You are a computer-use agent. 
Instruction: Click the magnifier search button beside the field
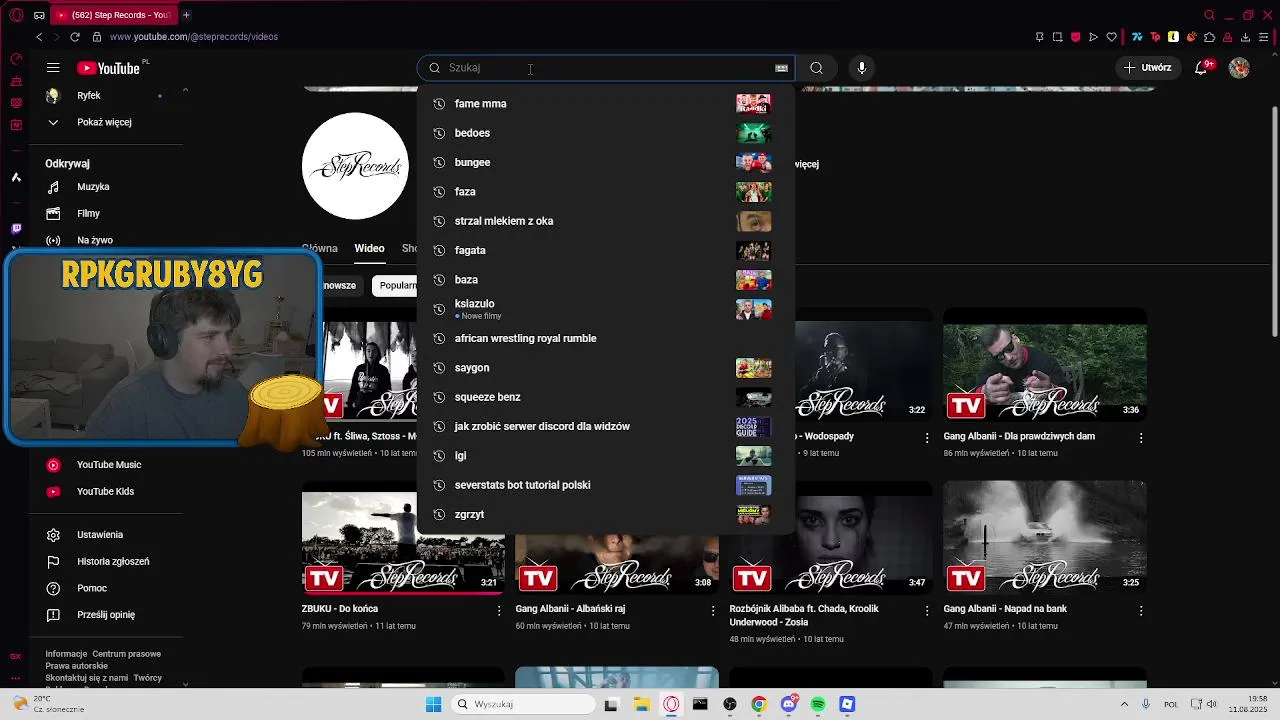pyautogui.click(x=816, y=68)
